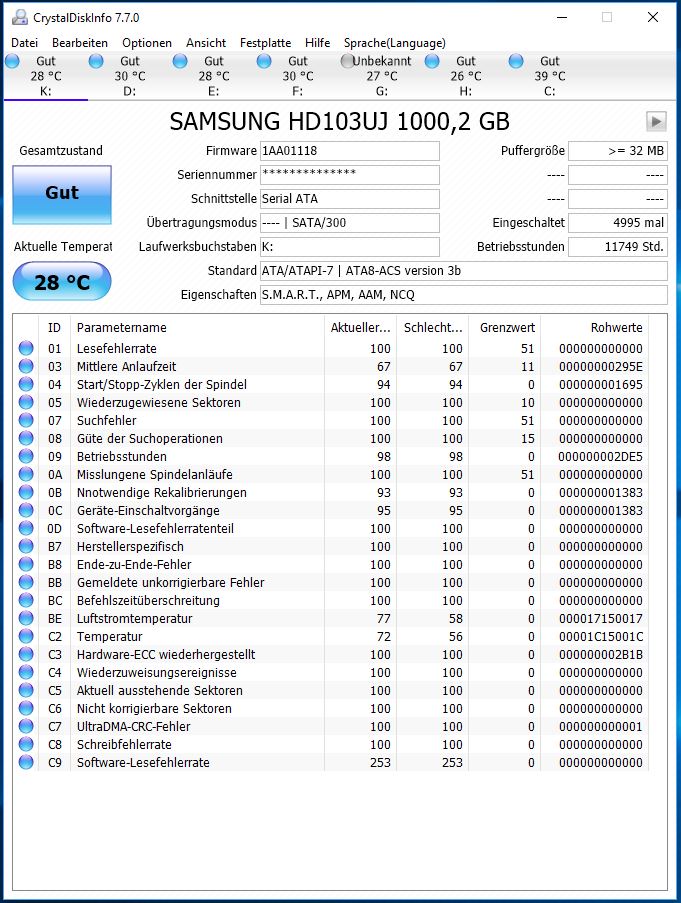The image size is (681, 903).
Task: Switch to drive F: disk tab
Action: [x=298, y=75]
